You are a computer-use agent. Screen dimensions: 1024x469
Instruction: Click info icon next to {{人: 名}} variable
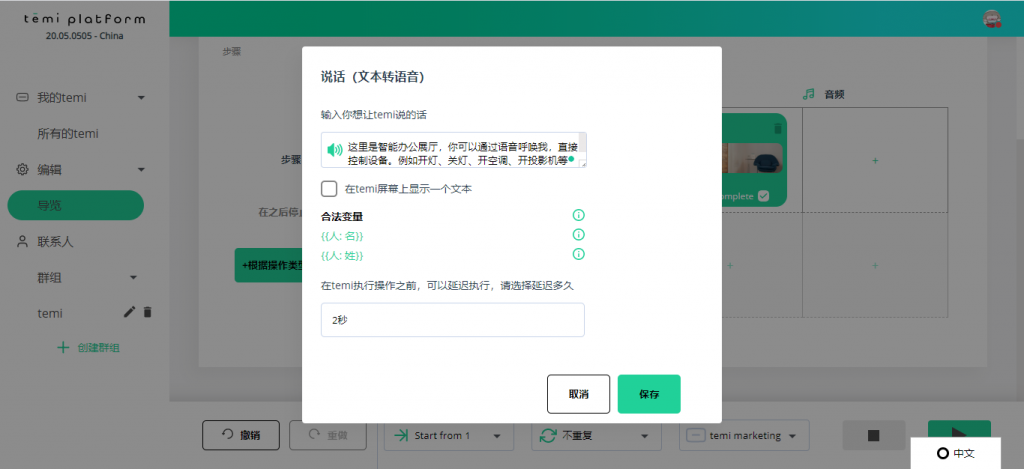click(x=578, y=234)
